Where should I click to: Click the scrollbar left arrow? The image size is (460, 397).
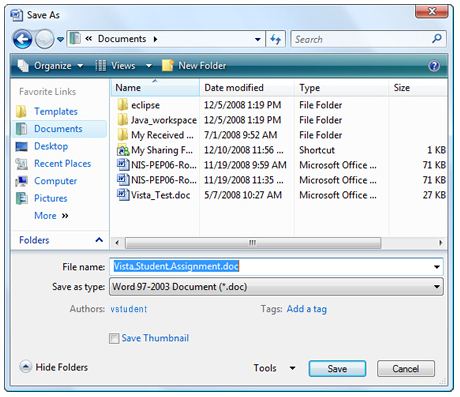[117, 243]
